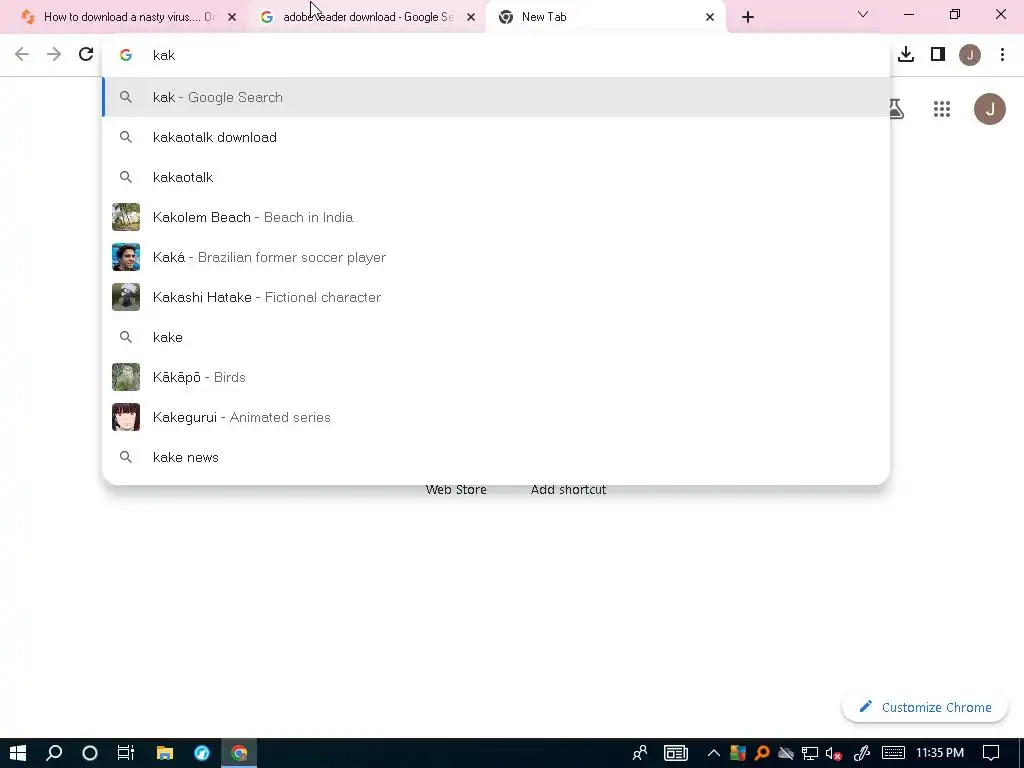Image resolution: width=1024 pixels, height=768 pixels.
Task: Open the People icon in the taskbar
Action: tap(640, 753)
